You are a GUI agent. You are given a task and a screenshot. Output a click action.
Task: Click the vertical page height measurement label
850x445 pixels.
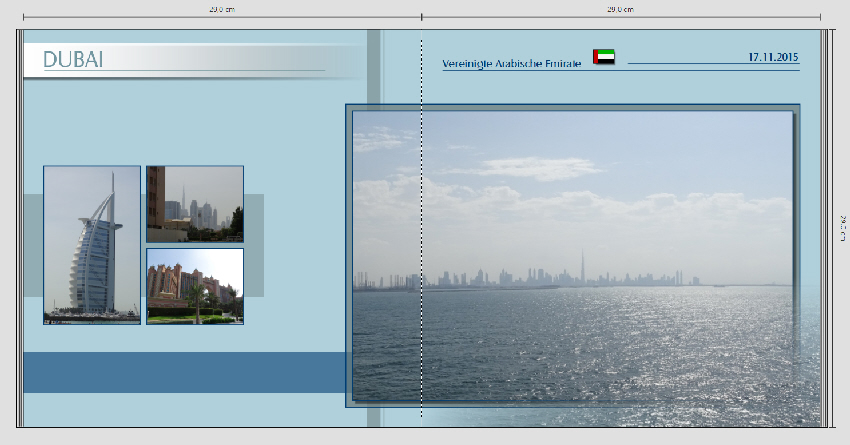point(842,227)
